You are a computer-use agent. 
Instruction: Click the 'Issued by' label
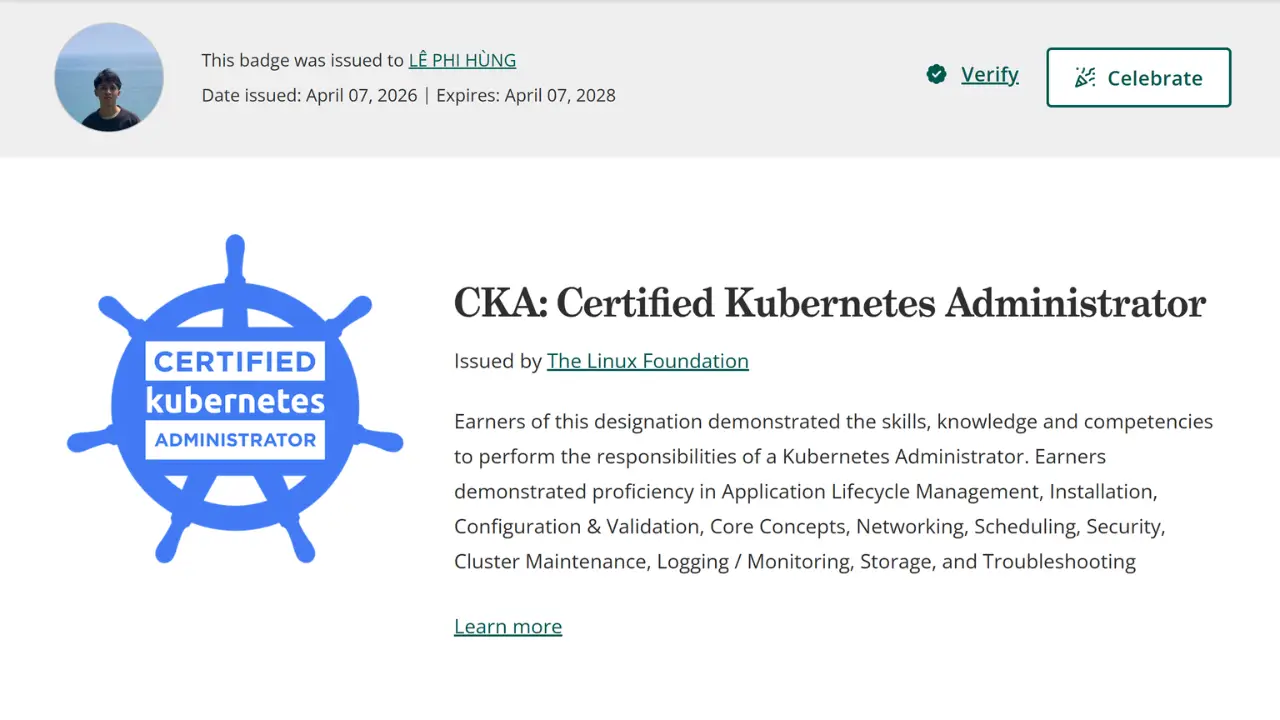pyautogui.click(x=497, y=361)
